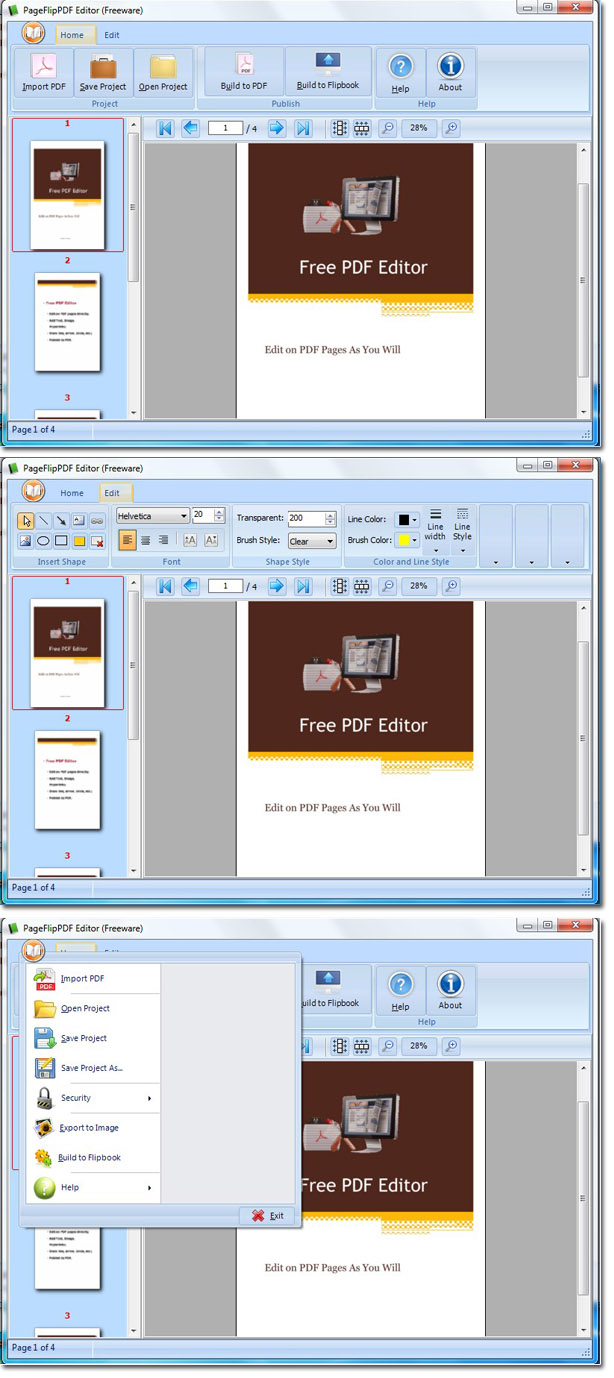Toggle the first thumbnail-grid icon in the top window
Screen dimensions: 614x1378
point(340,128)
